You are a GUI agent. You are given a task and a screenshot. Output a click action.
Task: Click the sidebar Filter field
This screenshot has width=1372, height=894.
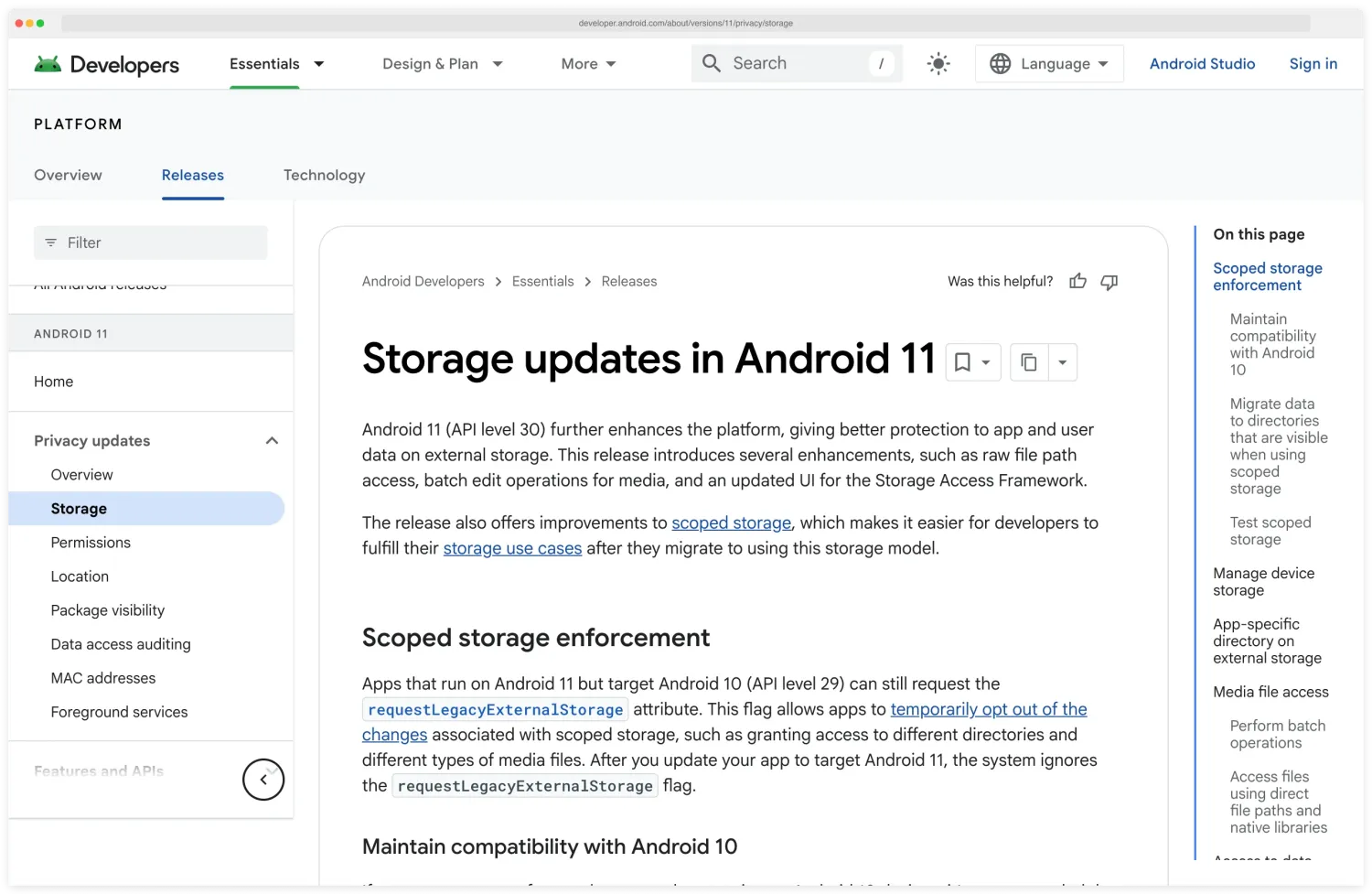click(151, 242)
